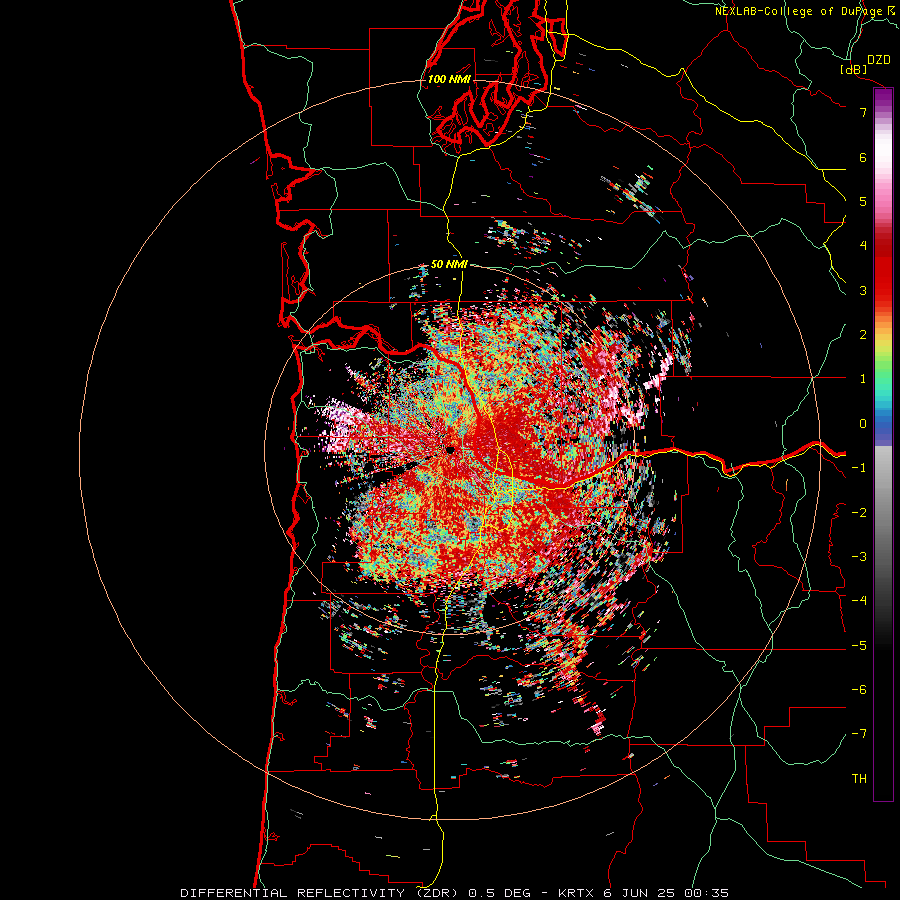Click the -1 dB value on colorbar

point(859,468)
